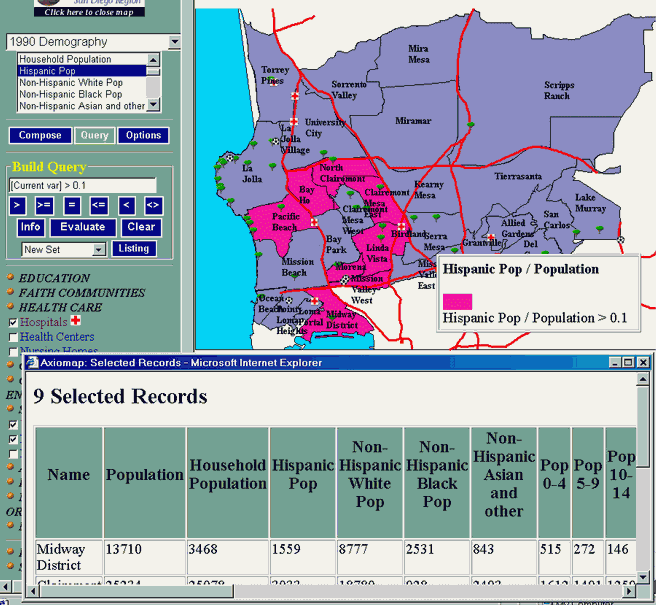Uncheck the Hospitals layer checkbox
The height and width of the screenshot is (605, 656).
click(x=13, y=323)
